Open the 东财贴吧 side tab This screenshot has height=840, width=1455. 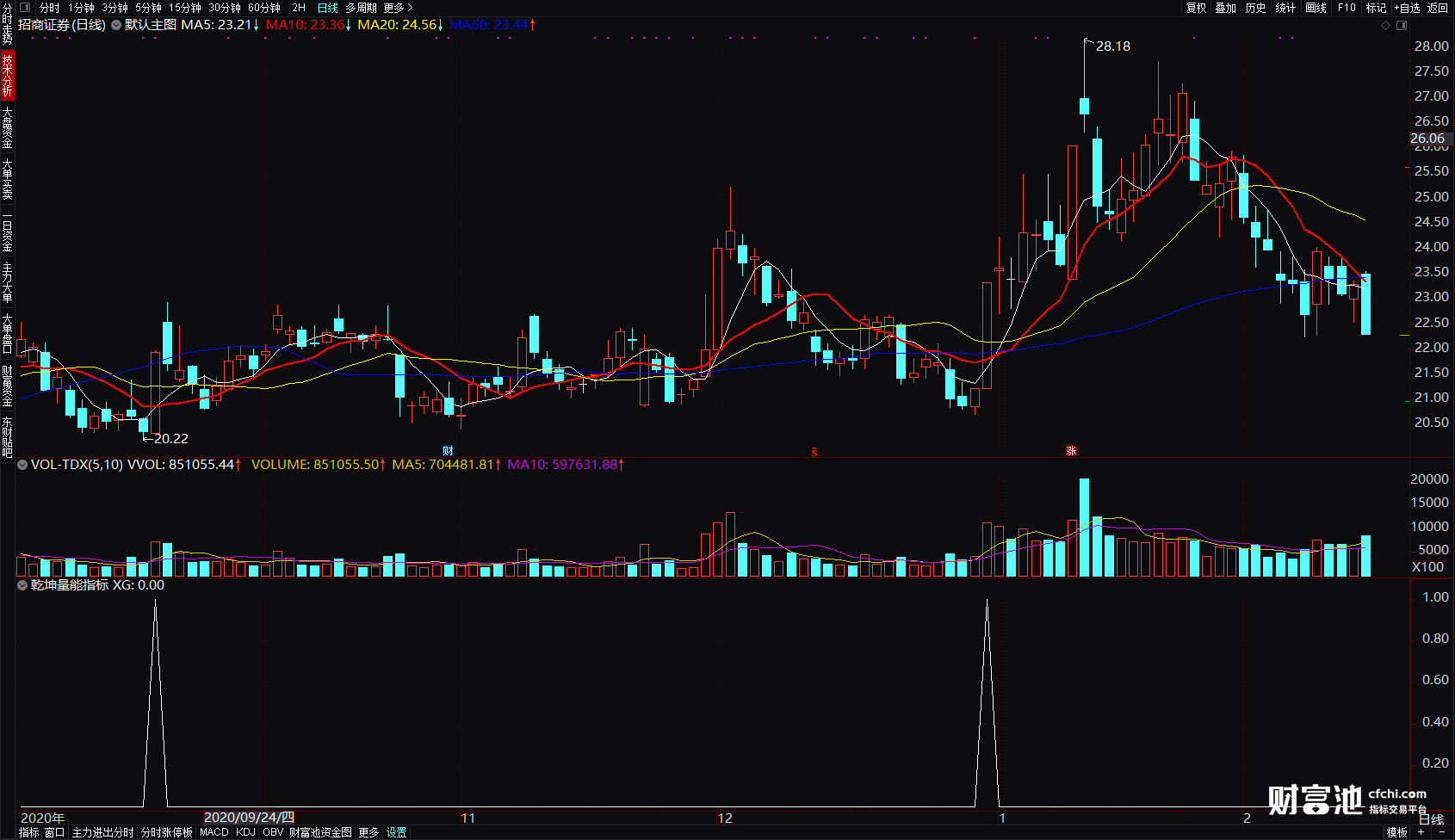7,436
